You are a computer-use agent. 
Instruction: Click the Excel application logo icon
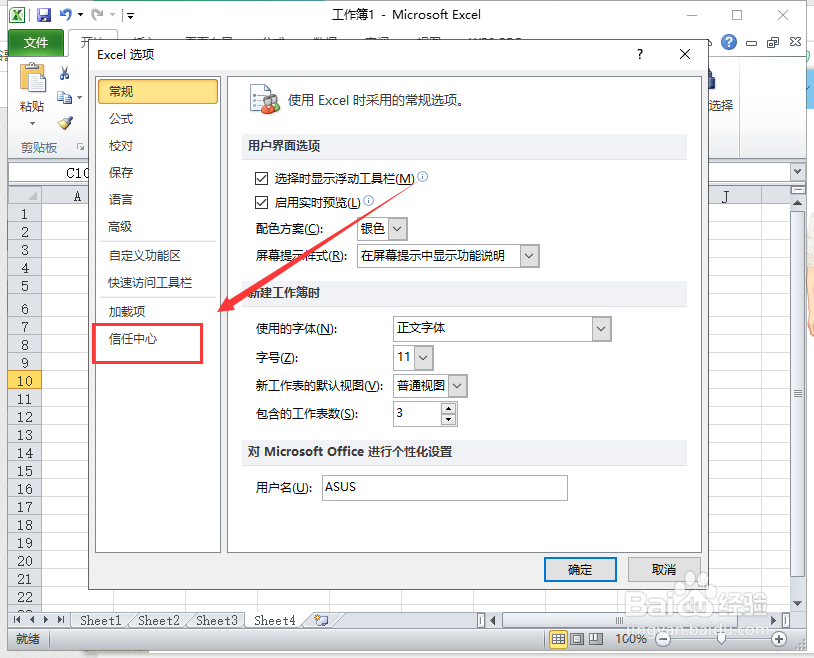17,15
